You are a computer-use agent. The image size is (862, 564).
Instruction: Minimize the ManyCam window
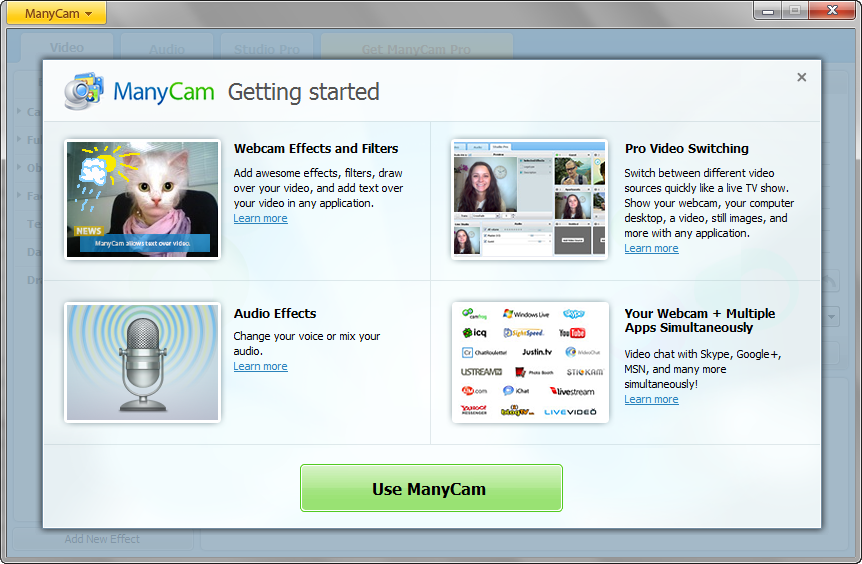pos(769,10)
